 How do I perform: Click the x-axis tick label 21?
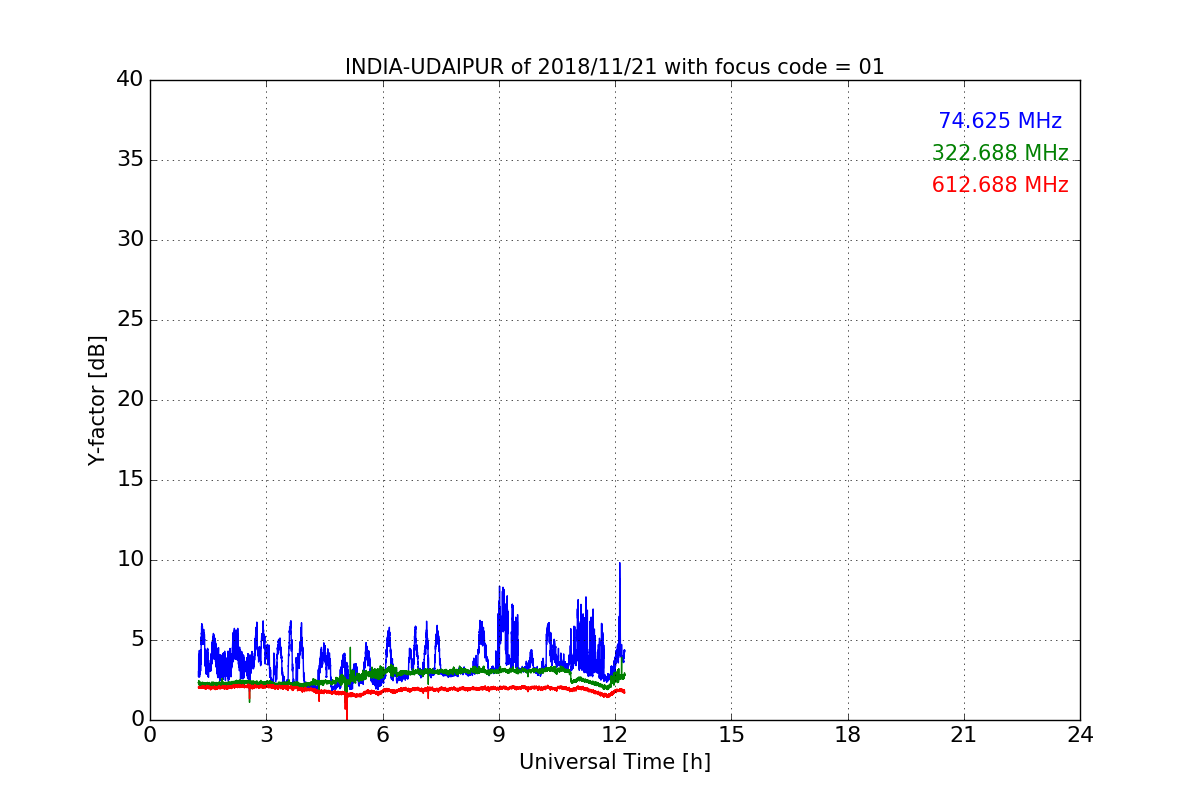tap(964, 735)
